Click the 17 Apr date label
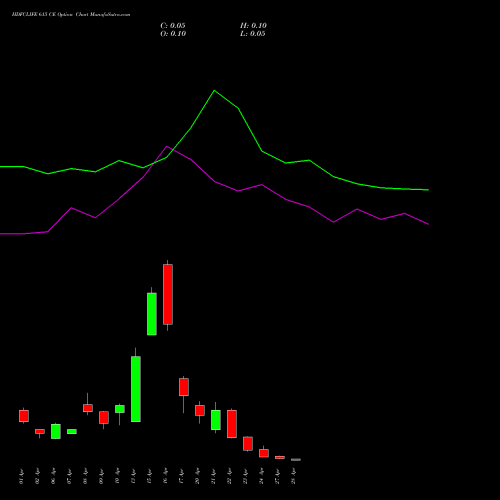 [182, 477]
